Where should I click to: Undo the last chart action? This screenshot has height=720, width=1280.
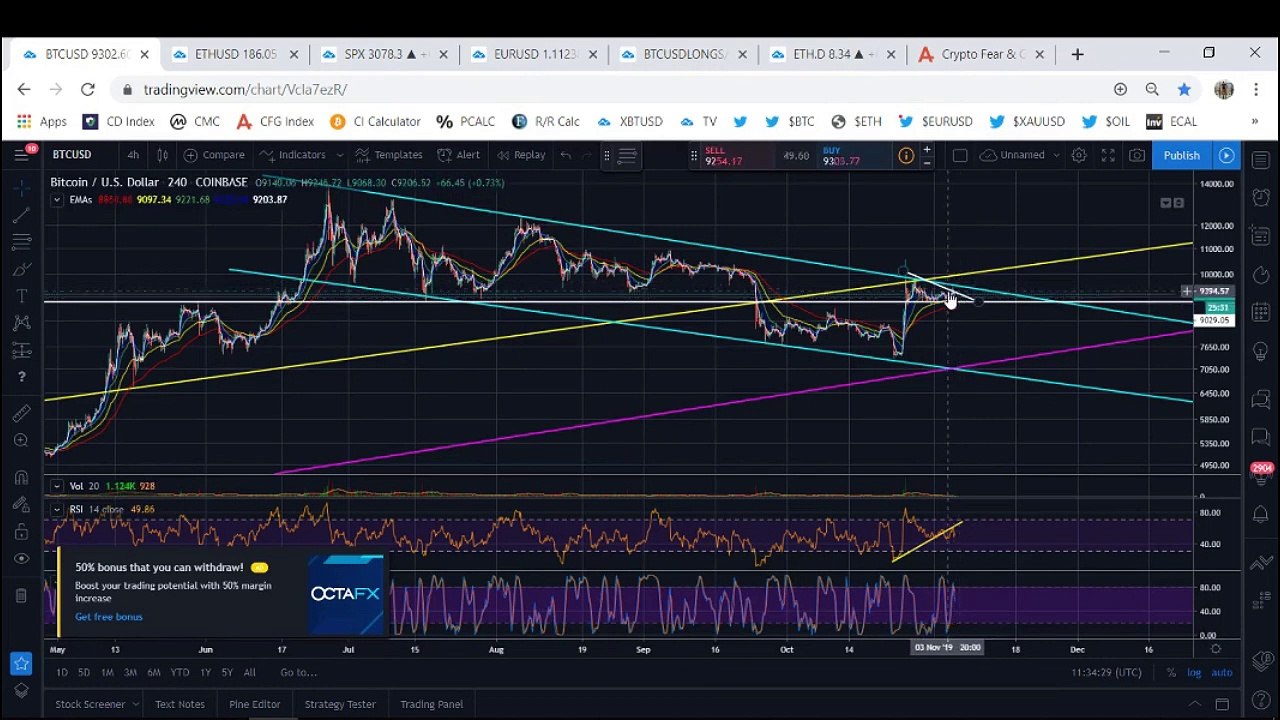(x=566, y=155)
